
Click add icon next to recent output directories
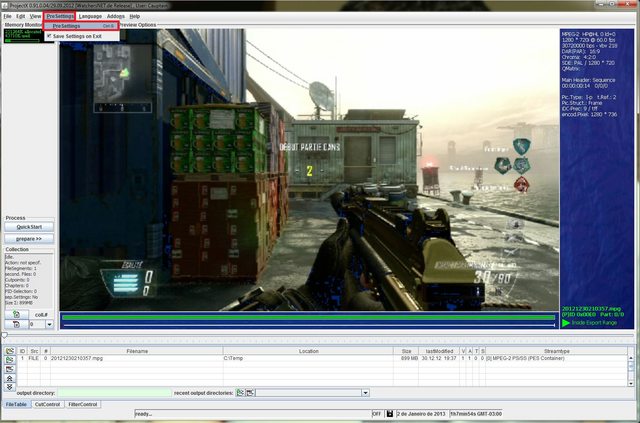click(x=240, y=393)
